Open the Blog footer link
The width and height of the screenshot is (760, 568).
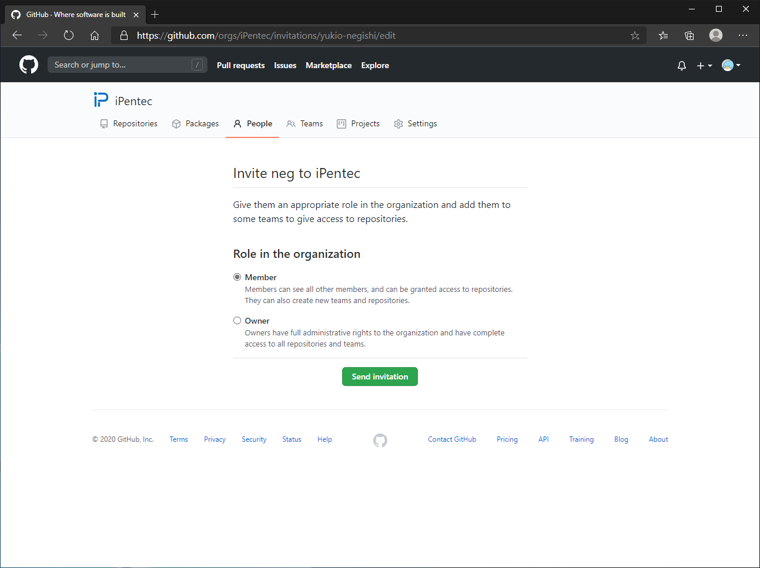(x=621, y=439)
